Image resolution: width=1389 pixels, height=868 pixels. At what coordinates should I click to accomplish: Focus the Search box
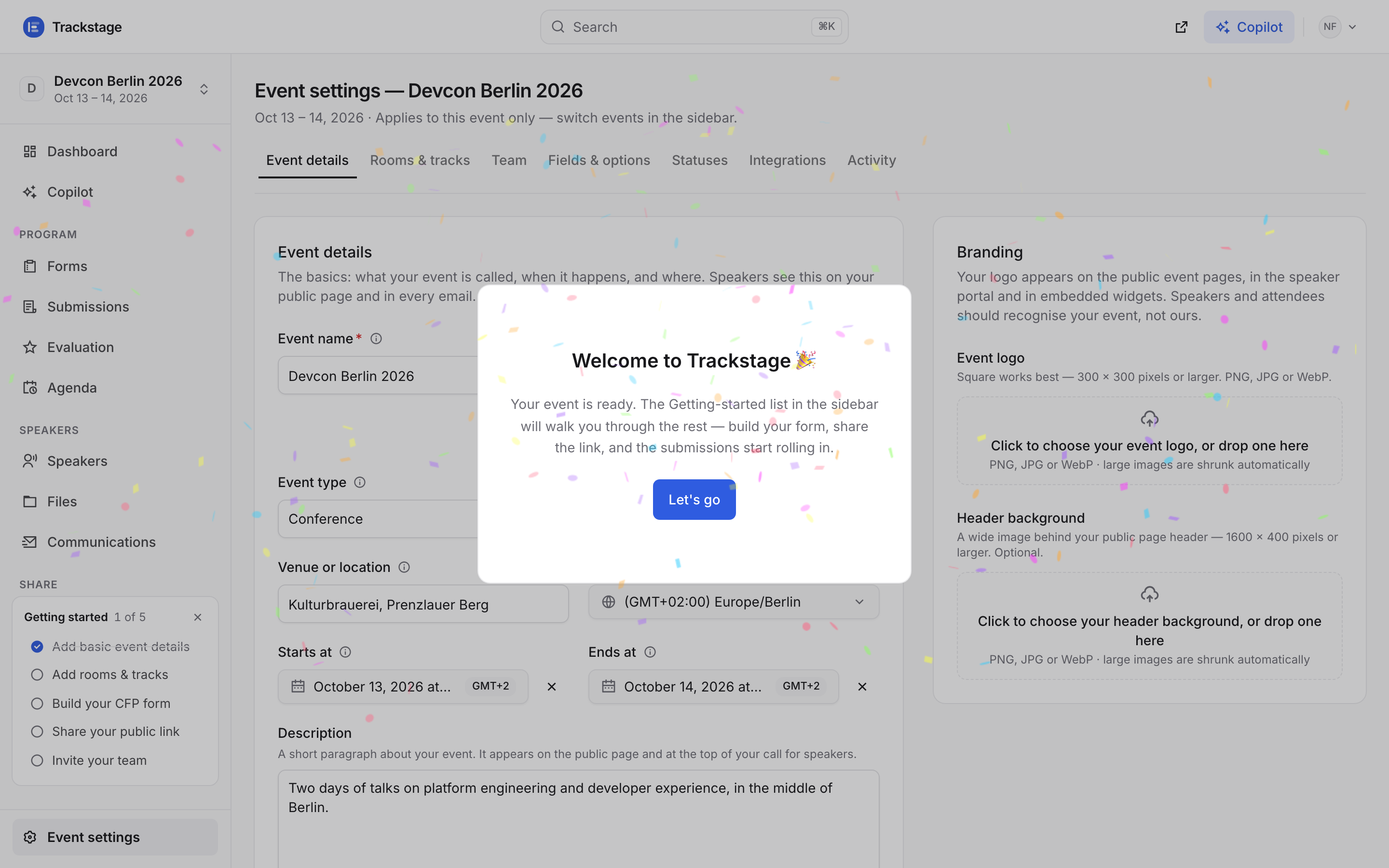tap(694, 27)
